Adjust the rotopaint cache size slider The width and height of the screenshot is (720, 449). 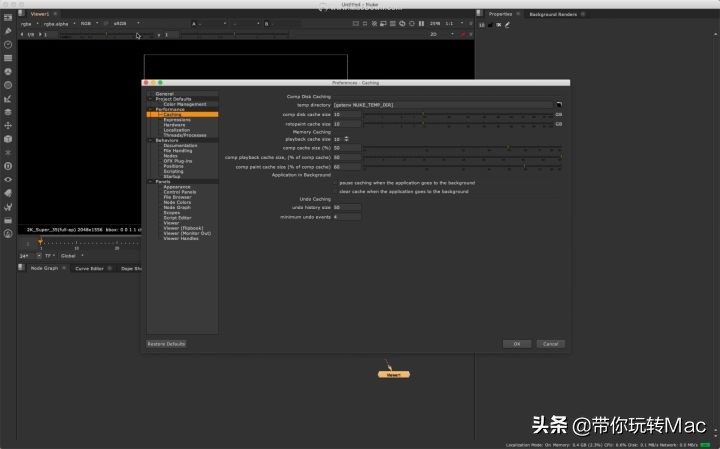pyautogui.click(x=459, y=124)
